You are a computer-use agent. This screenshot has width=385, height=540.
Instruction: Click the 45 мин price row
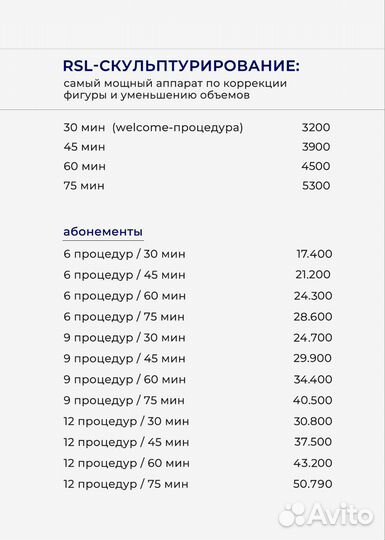point(197,147)
